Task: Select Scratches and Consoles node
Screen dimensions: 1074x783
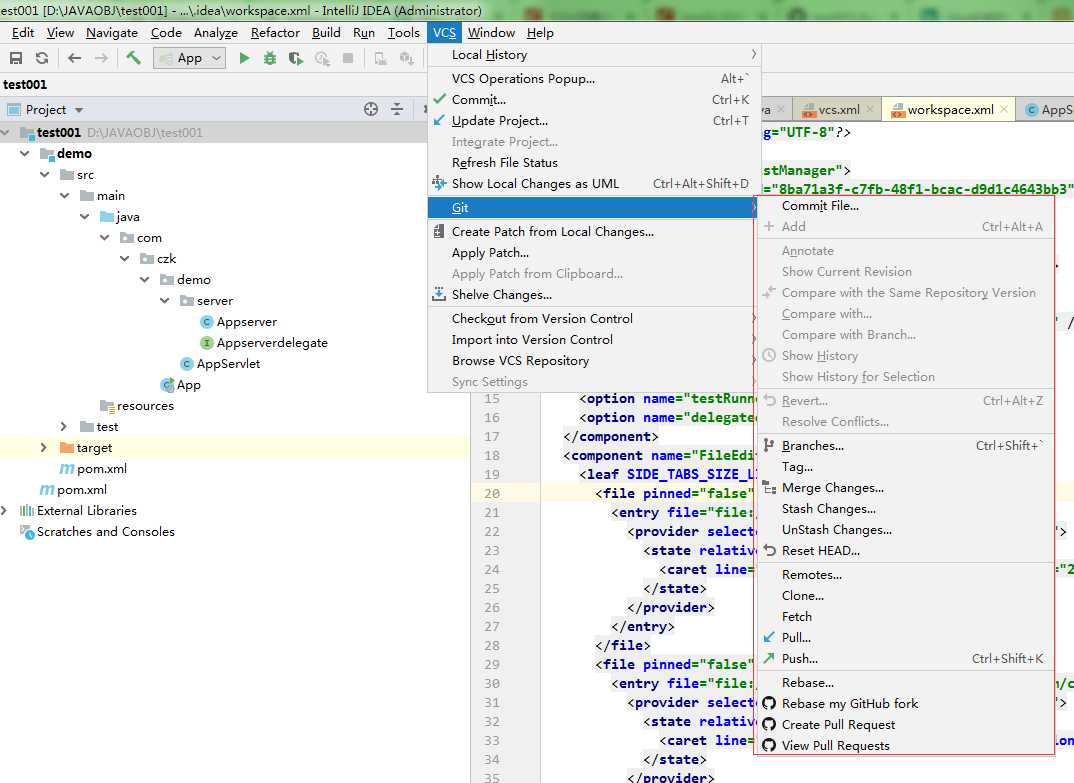Action: click(x=97, y=532)
